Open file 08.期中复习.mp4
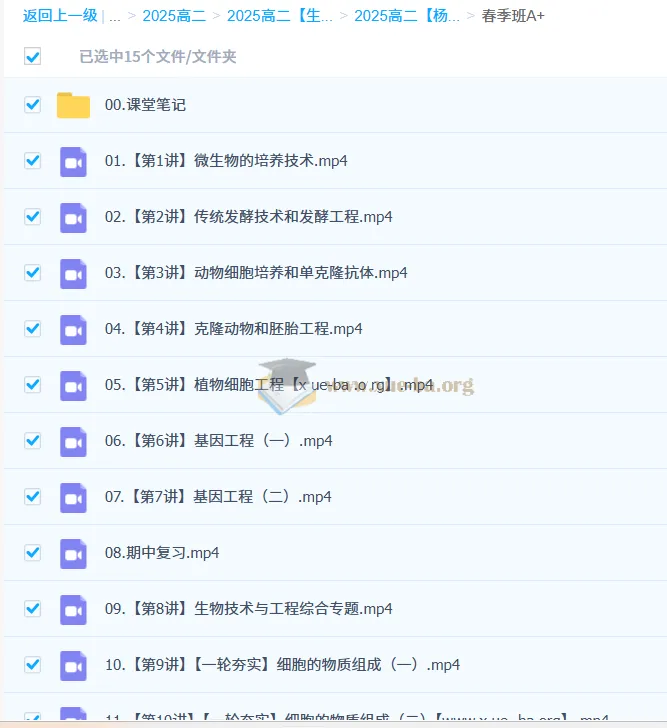Screen dimensions: 667x728 click(x=162, y=553)
